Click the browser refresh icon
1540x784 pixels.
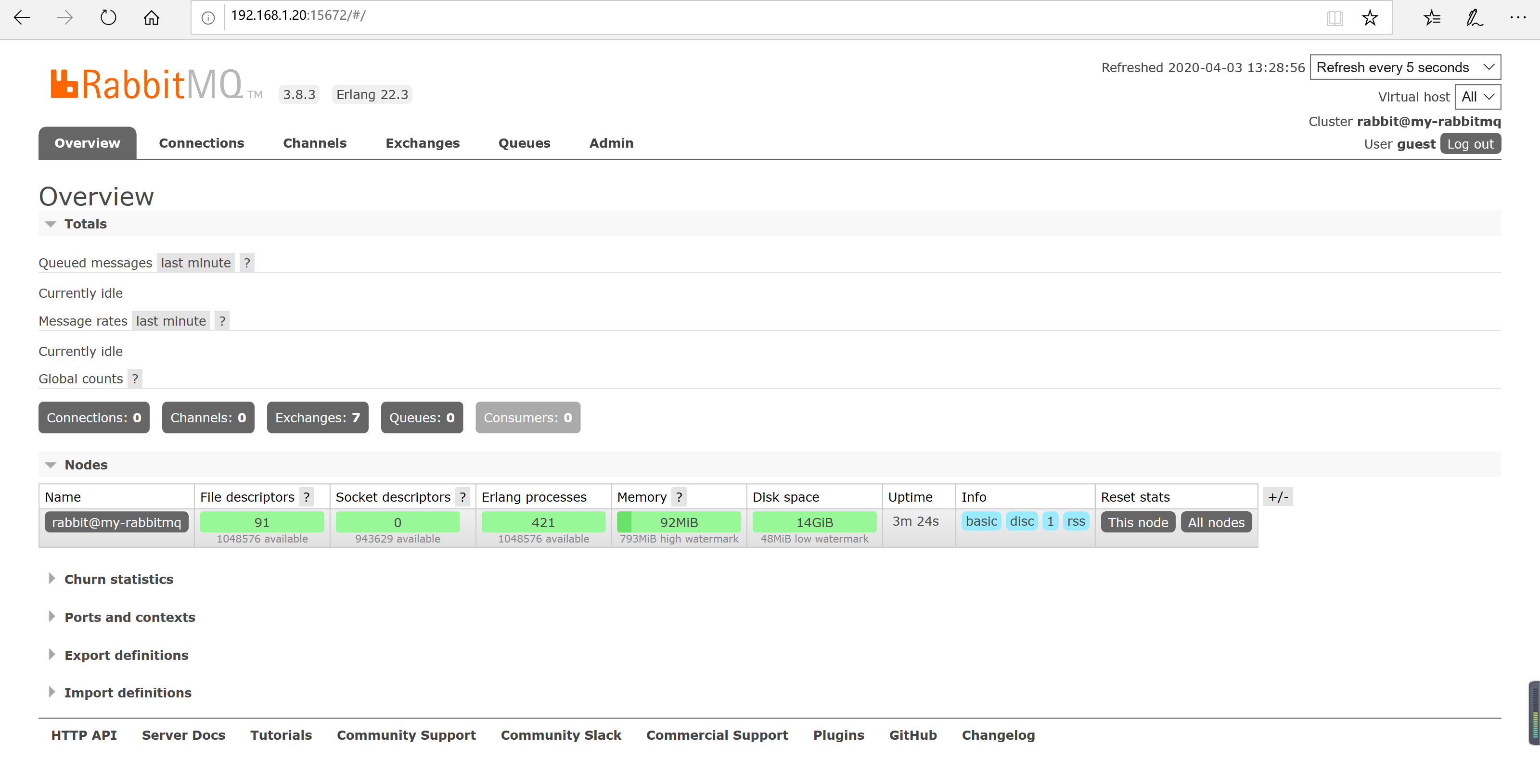[108, 17]
